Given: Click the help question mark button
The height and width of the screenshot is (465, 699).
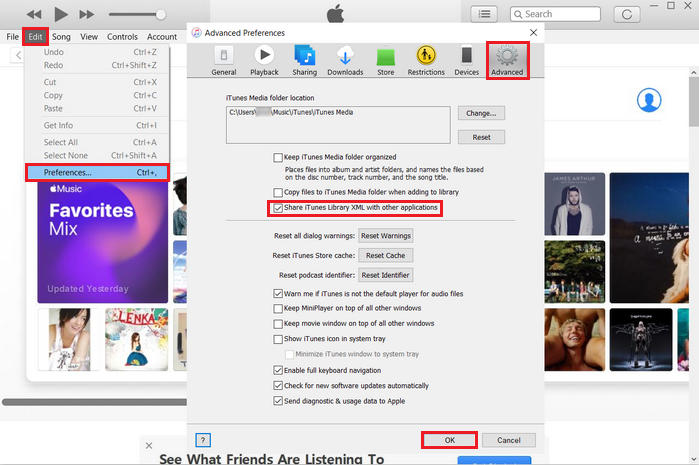Looking at the screenshot, I should pyautogui.click(x=203, y=440).
